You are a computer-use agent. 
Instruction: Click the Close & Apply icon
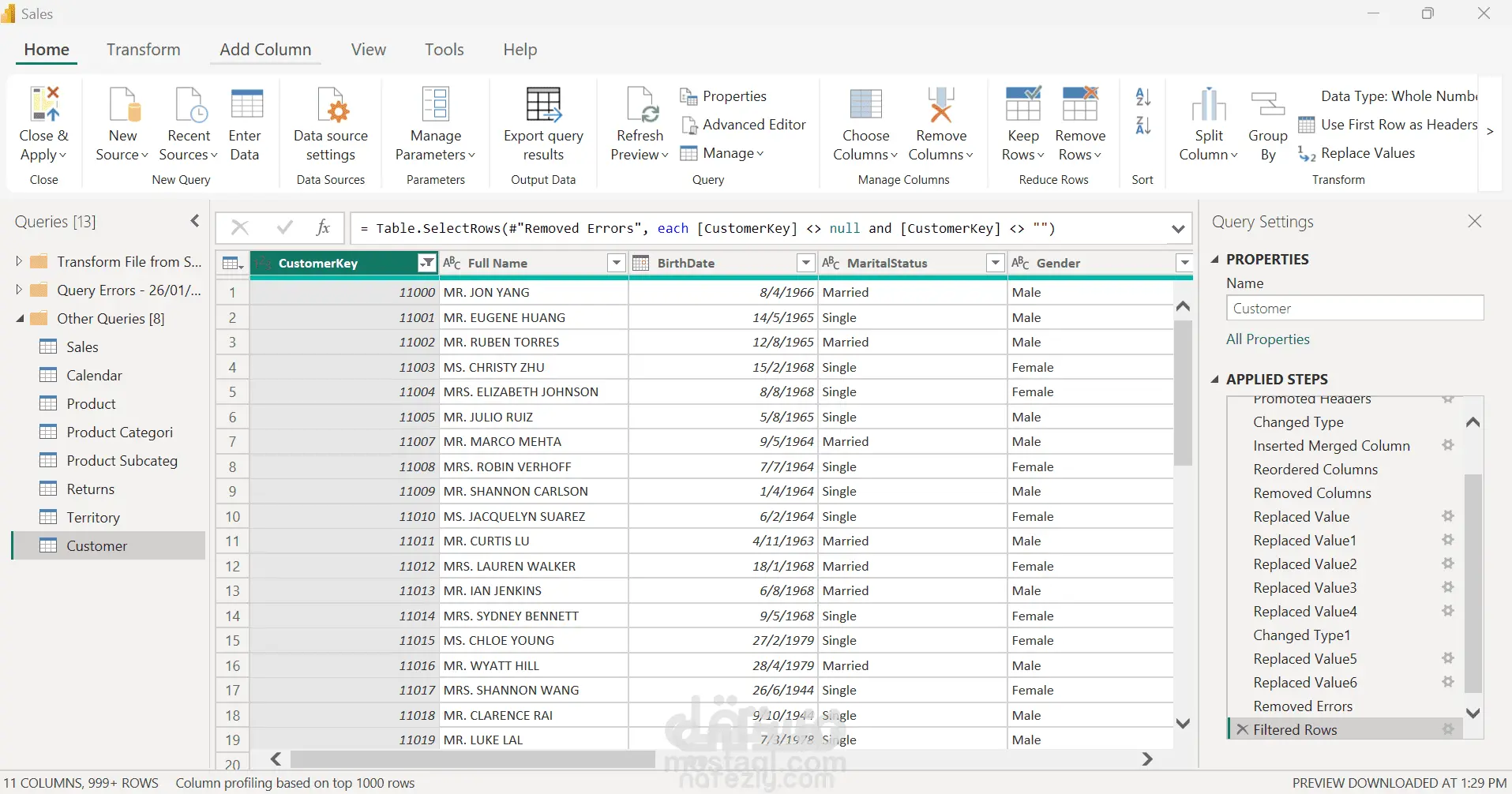[44, 105]
